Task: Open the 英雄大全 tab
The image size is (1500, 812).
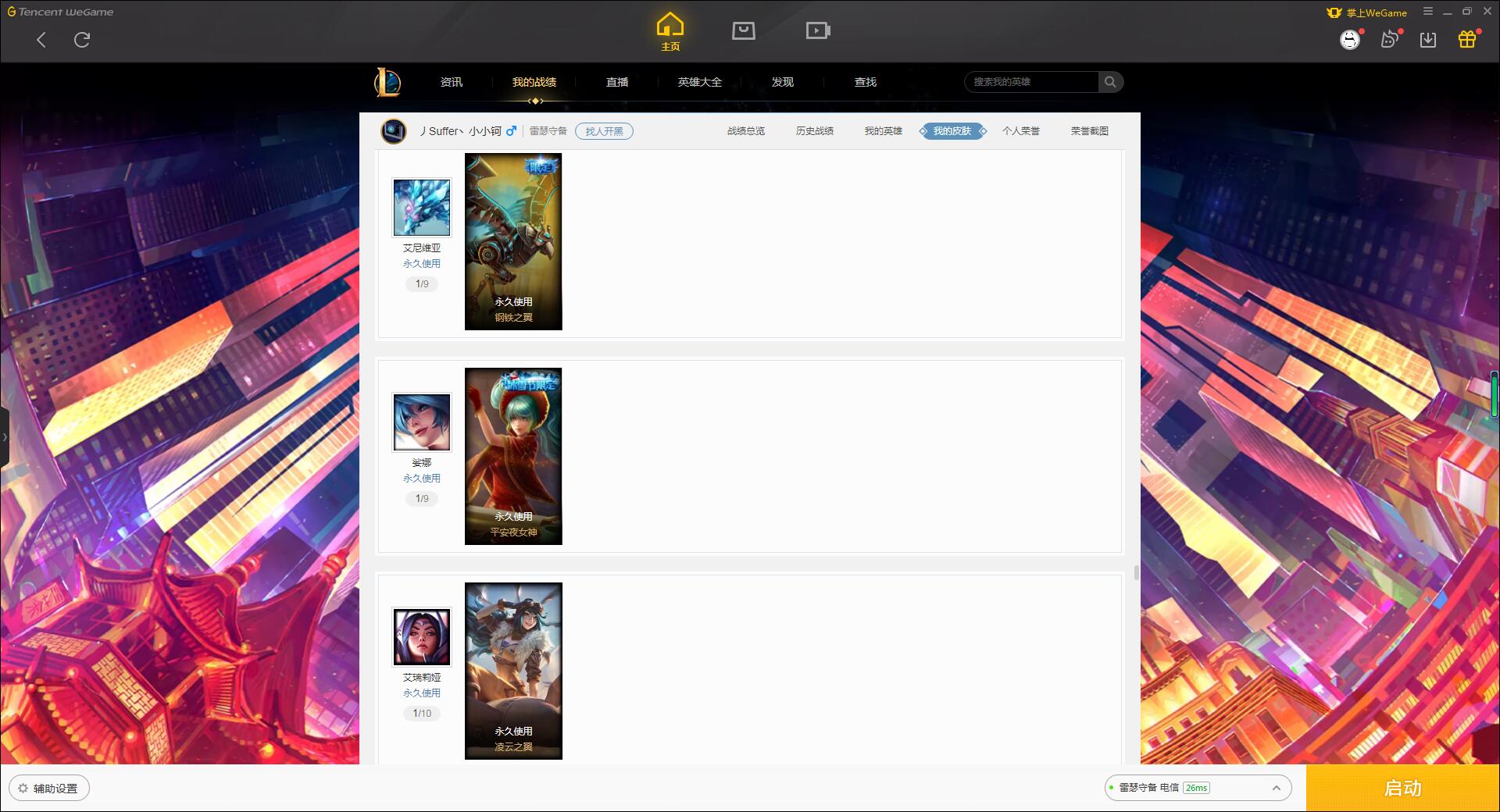Action: click(x=700, y=82)
